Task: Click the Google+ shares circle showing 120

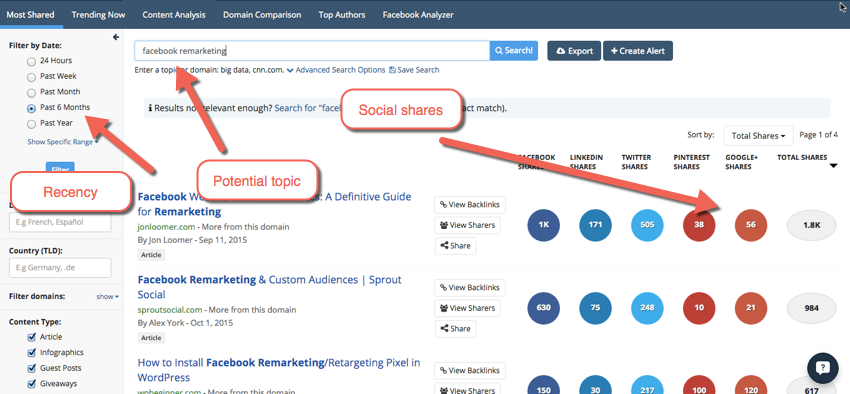Action: point(751,385)
